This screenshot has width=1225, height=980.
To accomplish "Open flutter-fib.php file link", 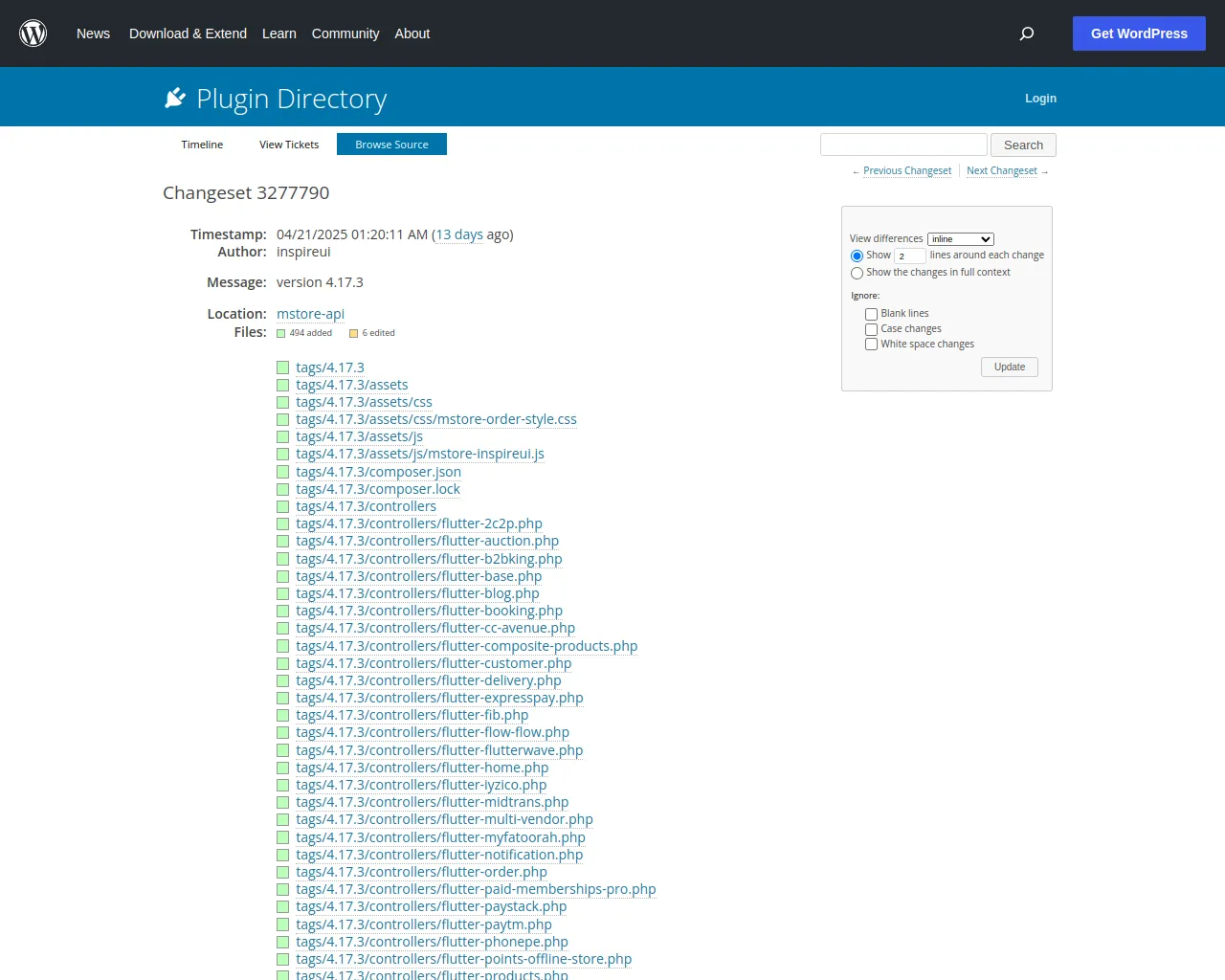I will pyautogui.click(x=412, y=715).
